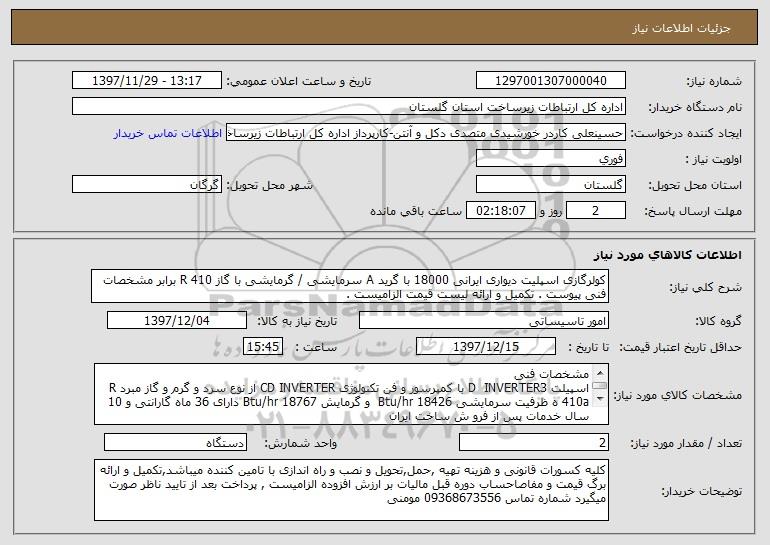
Task: Click the شرح کلی نیاز label
Action: [706, 287]
